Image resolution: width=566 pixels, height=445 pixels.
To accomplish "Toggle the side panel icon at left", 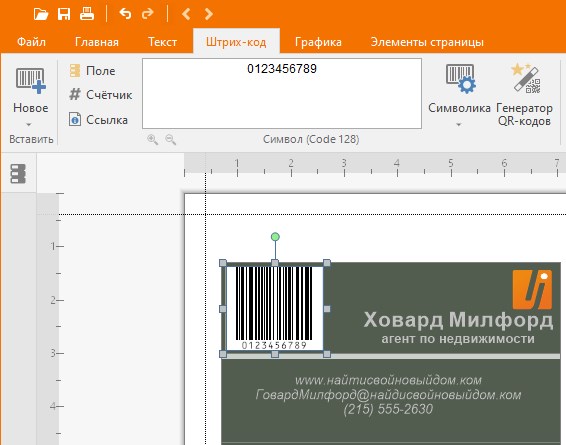I will (18, 174).
